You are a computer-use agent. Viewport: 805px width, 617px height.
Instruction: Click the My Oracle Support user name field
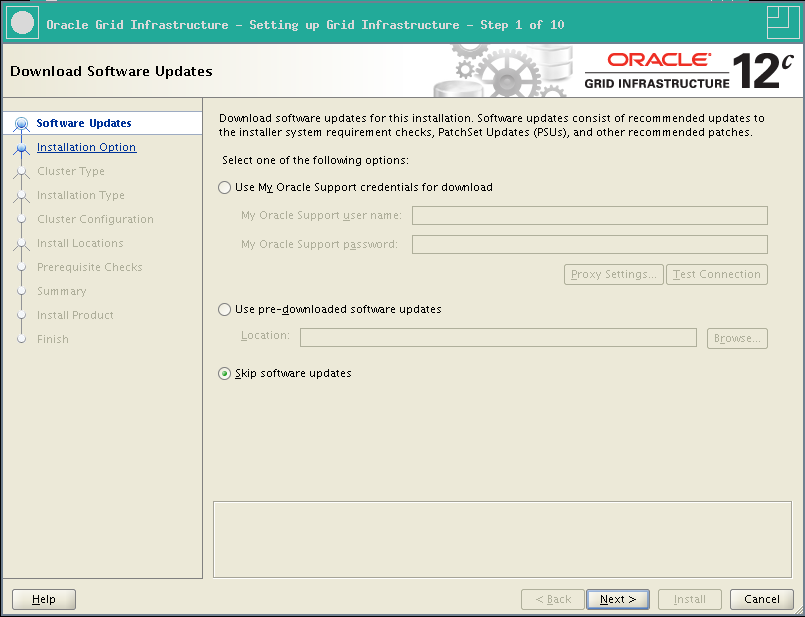point(589,216)
